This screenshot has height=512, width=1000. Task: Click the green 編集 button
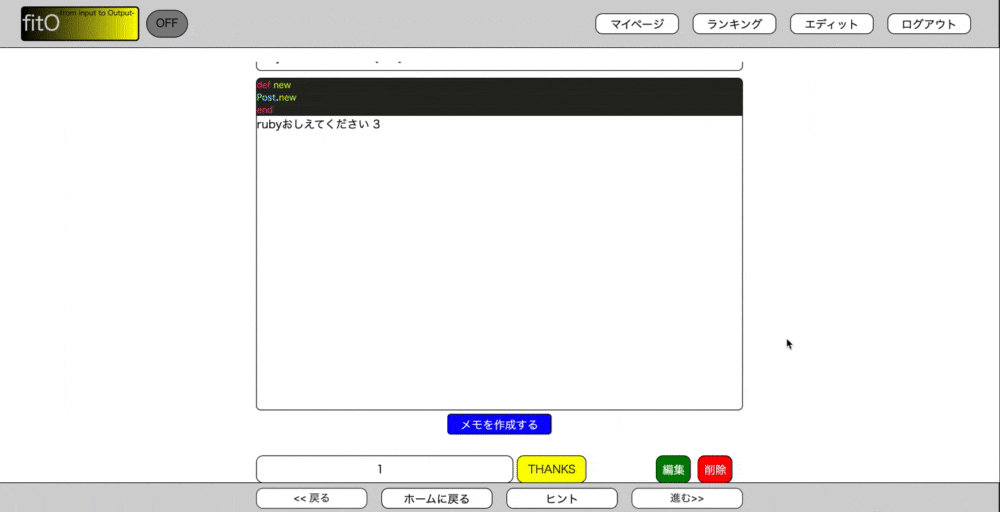[x=673, y=470]
